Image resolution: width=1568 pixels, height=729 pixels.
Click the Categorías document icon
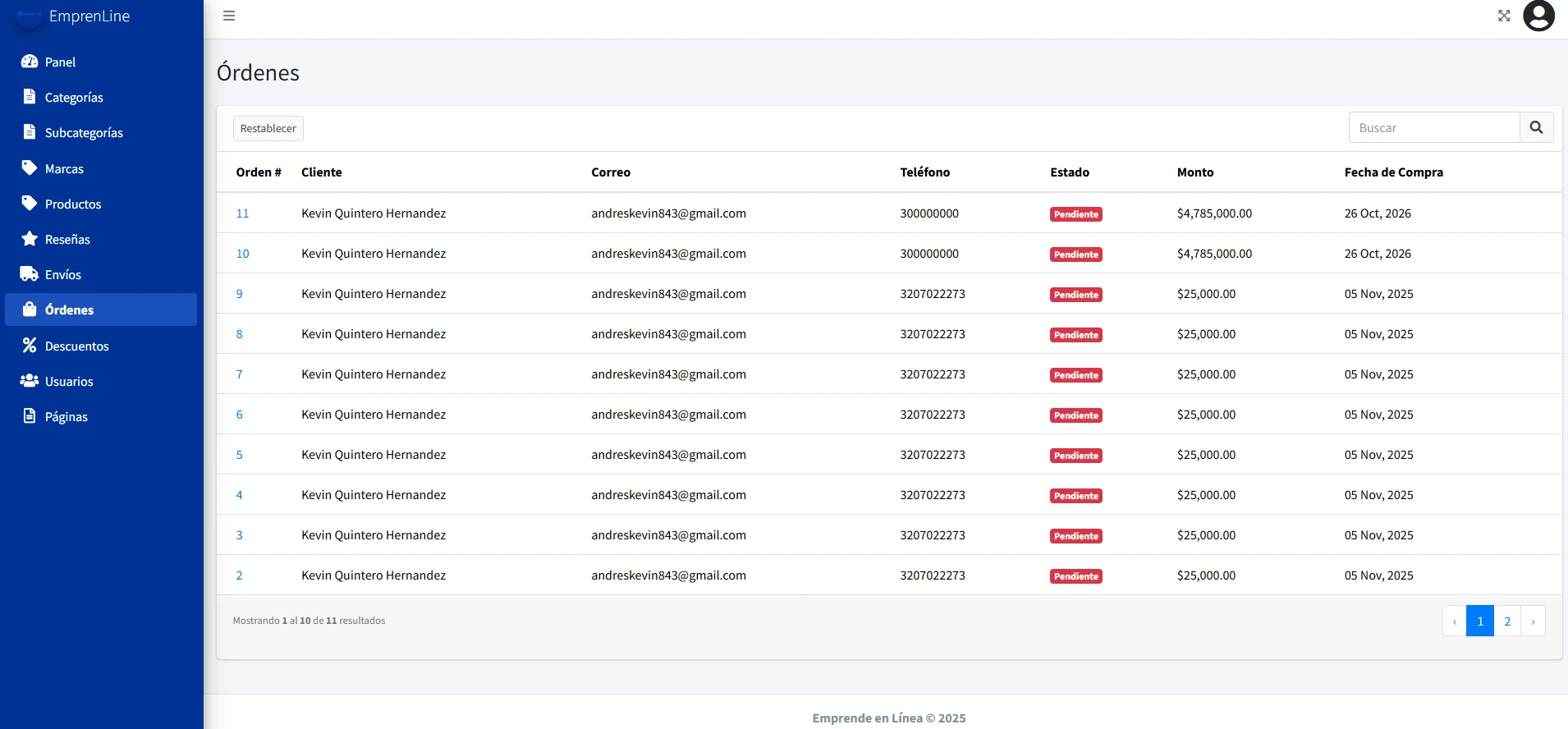click(30, 97)
